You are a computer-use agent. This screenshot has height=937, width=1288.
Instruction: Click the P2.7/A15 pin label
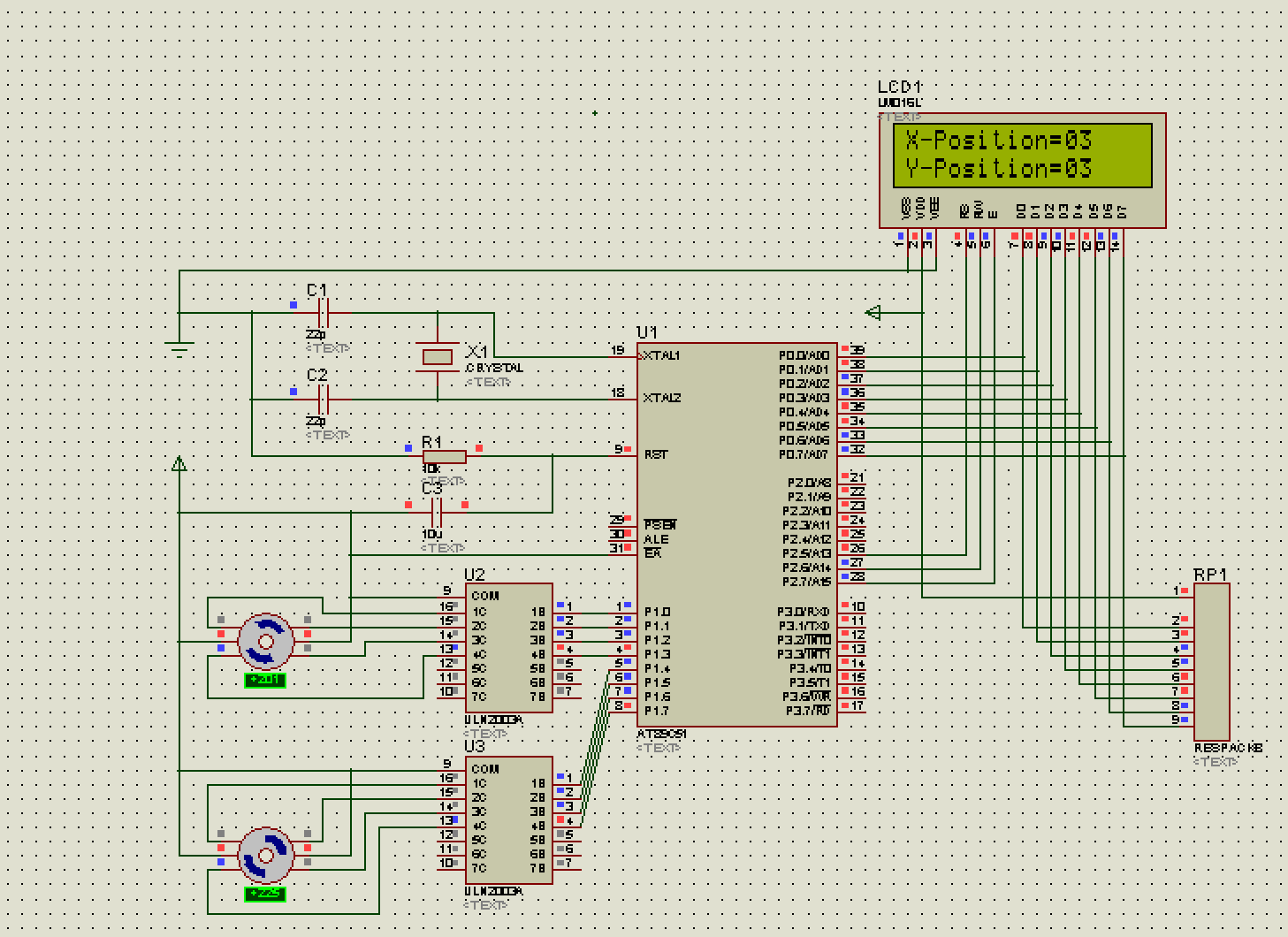(806, 582)
